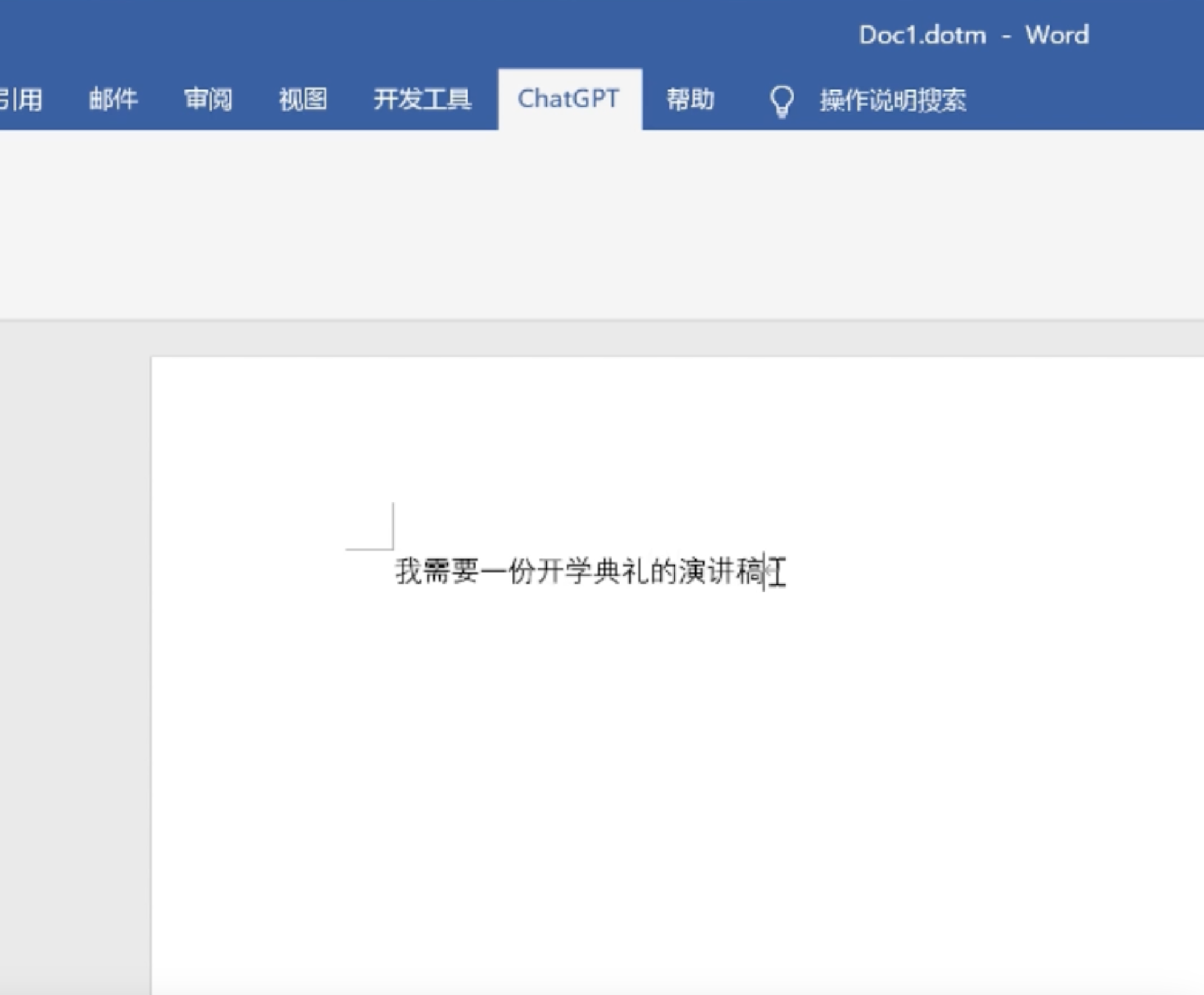Select the 视图 tab
Screen dimensions: 1204x995
(303, 99)
